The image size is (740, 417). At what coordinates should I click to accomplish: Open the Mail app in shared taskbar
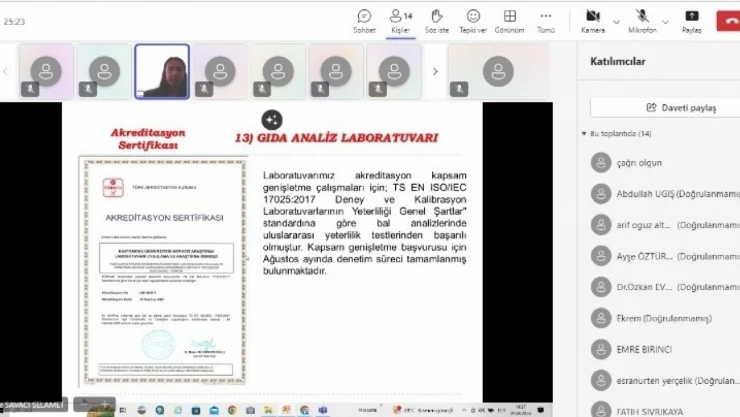(x=214, y=410)
